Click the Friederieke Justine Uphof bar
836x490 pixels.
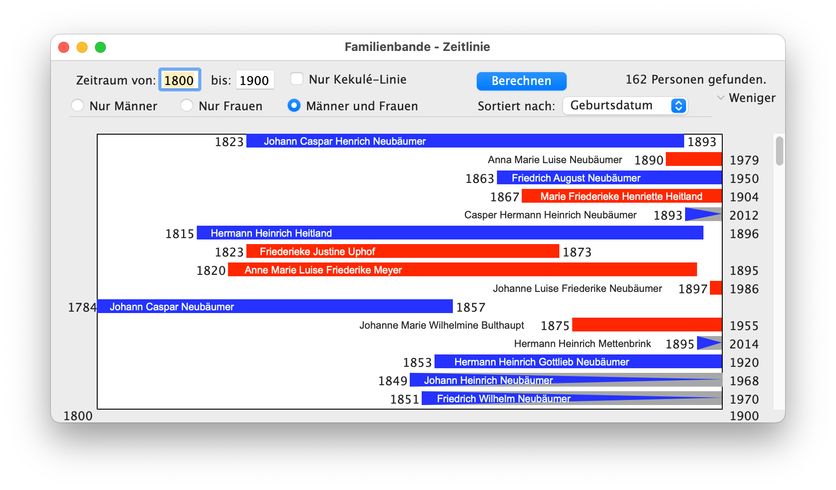[402, 252]
